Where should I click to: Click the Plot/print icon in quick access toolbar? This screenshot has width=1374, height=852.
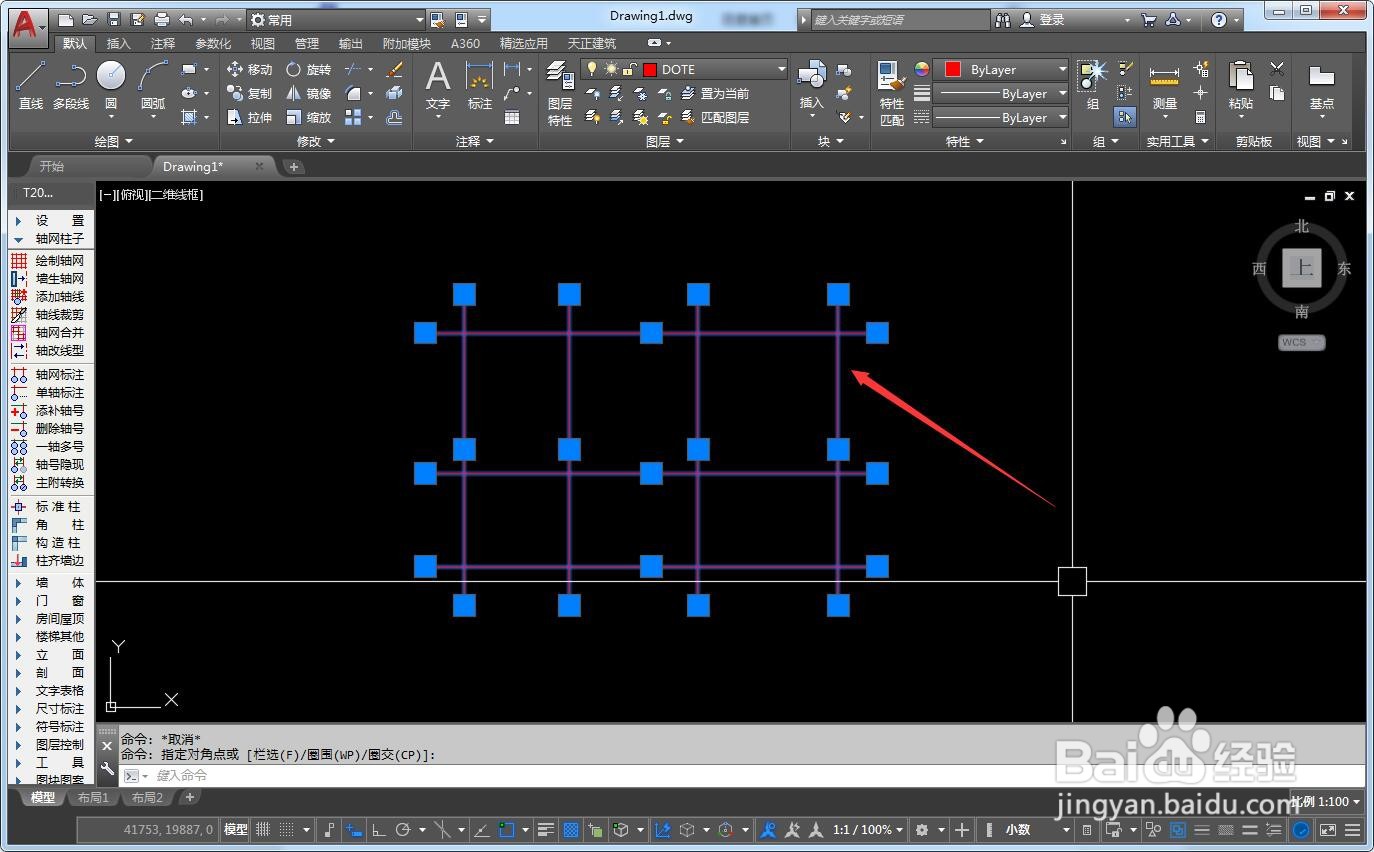click(x=161, y=20)
